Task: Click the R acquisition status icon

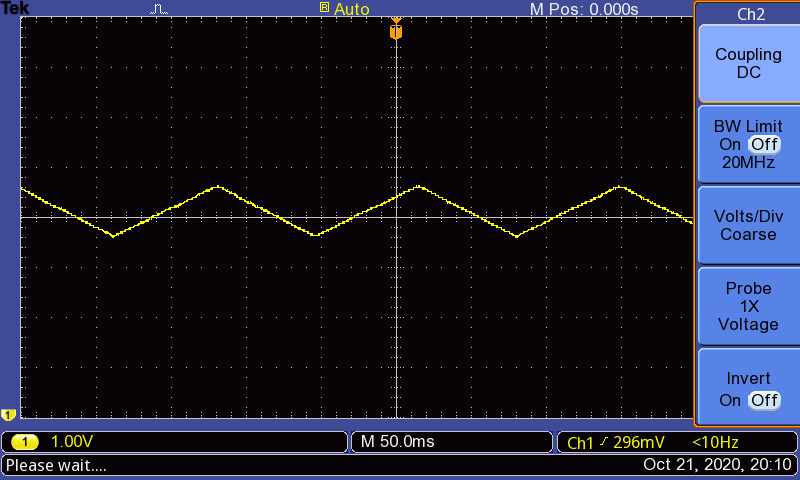Action: click(324, 8)
